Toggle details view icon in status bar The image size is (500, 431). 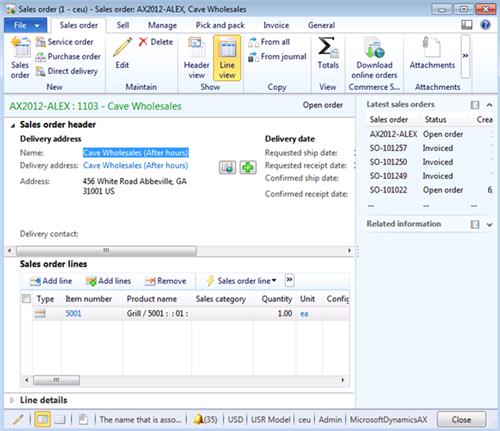click(x=43, y=419)
